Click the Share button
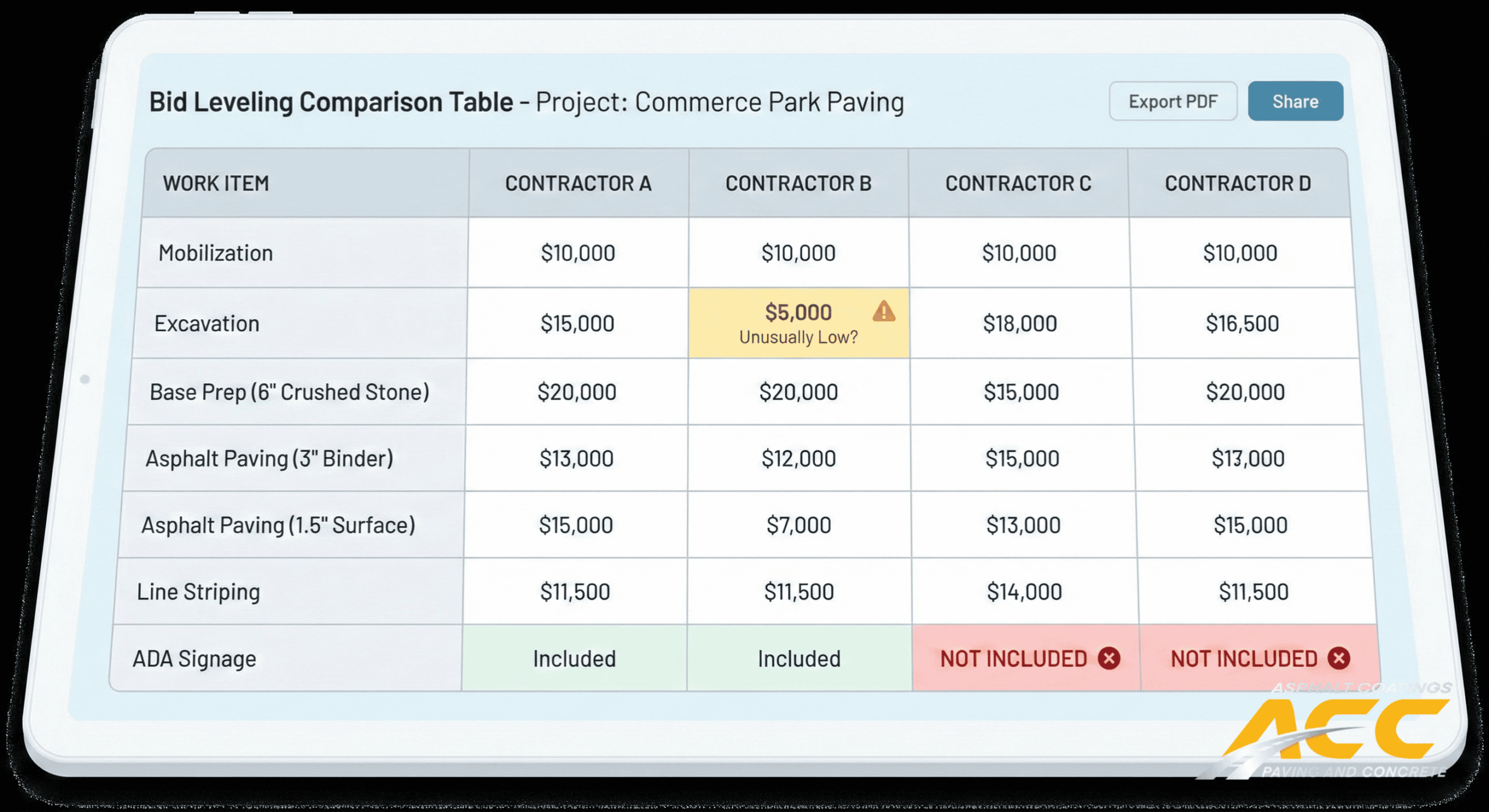1489x812 pixels. 1296,101
